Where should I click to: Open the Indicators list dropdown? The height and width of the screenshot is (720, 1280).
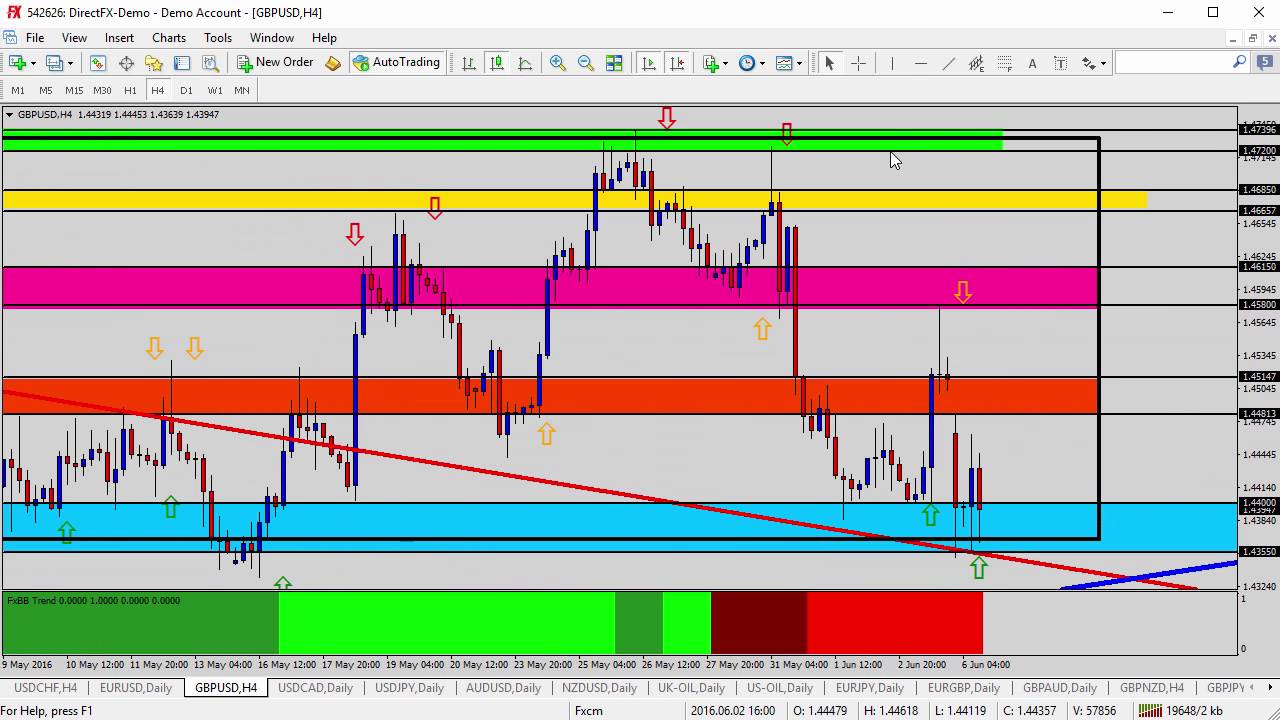(716, 63)
